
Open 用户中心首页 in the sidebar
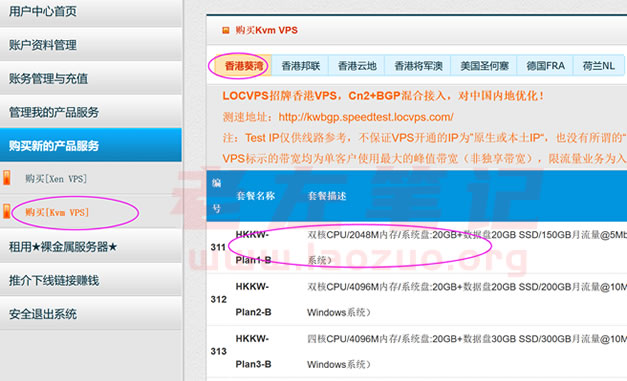91,12
